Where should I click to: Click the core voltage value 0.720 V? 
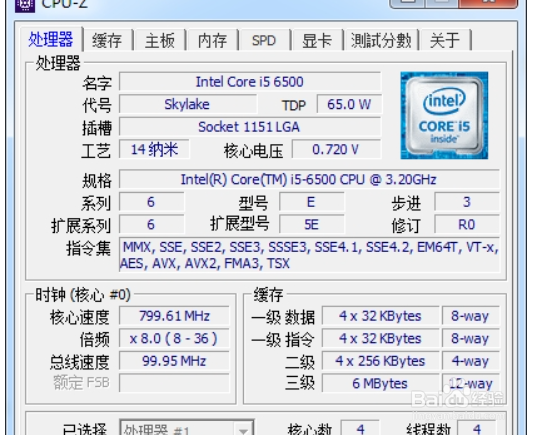(336, 149)
